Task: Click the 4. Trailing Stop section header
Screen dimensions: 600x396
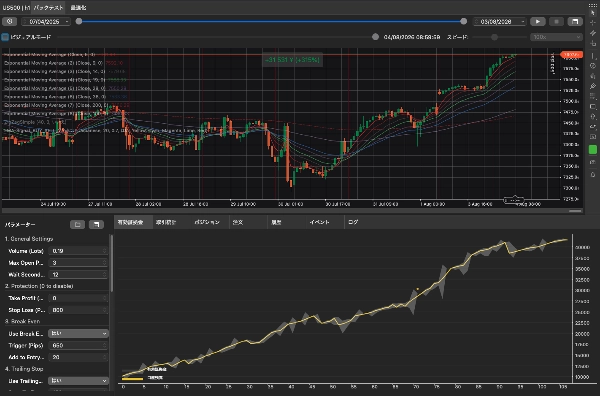Action: tap(24, 369)
